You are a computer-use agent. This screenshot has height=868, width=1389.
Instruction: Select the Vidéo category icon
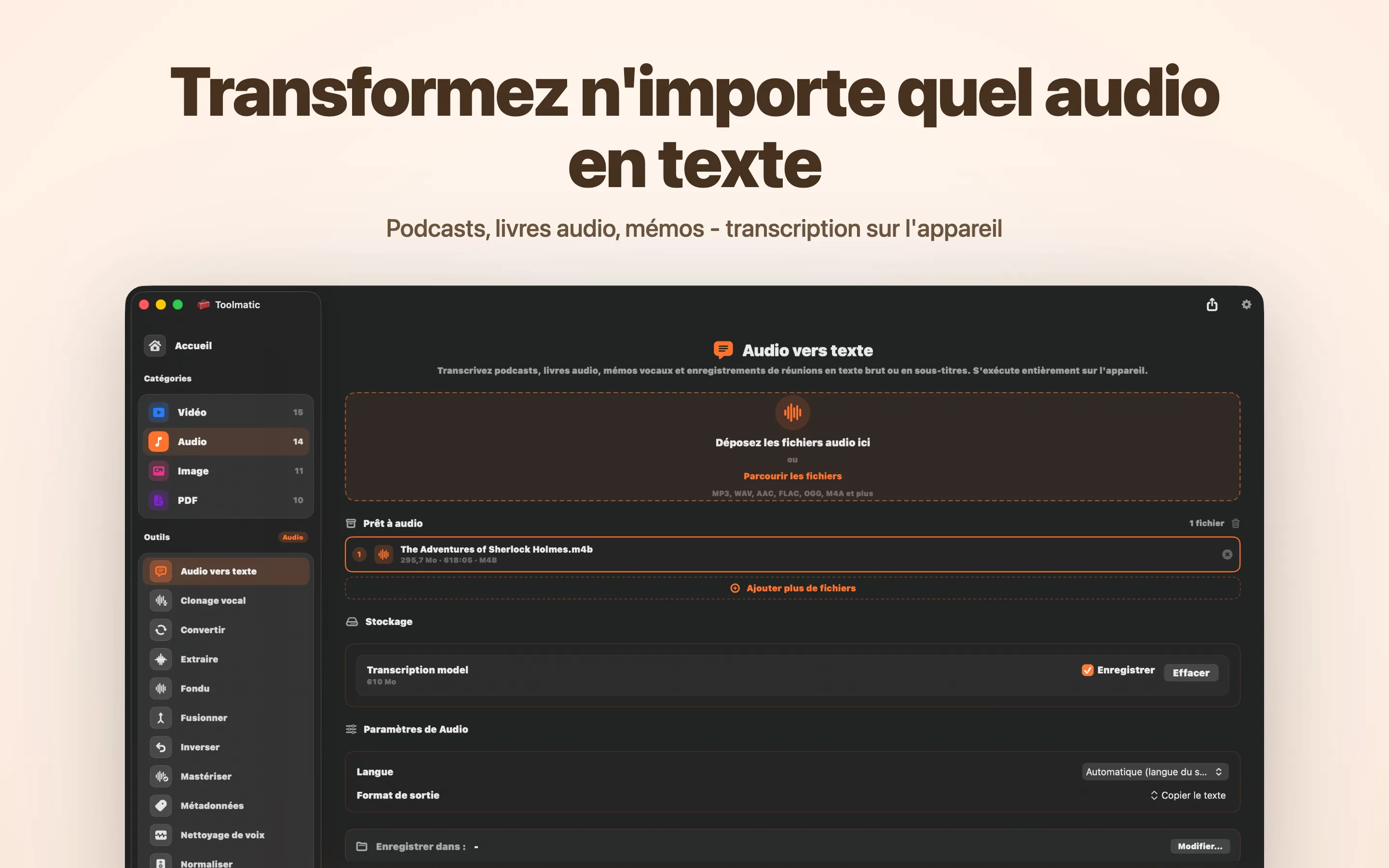click(x=159, y=412)
